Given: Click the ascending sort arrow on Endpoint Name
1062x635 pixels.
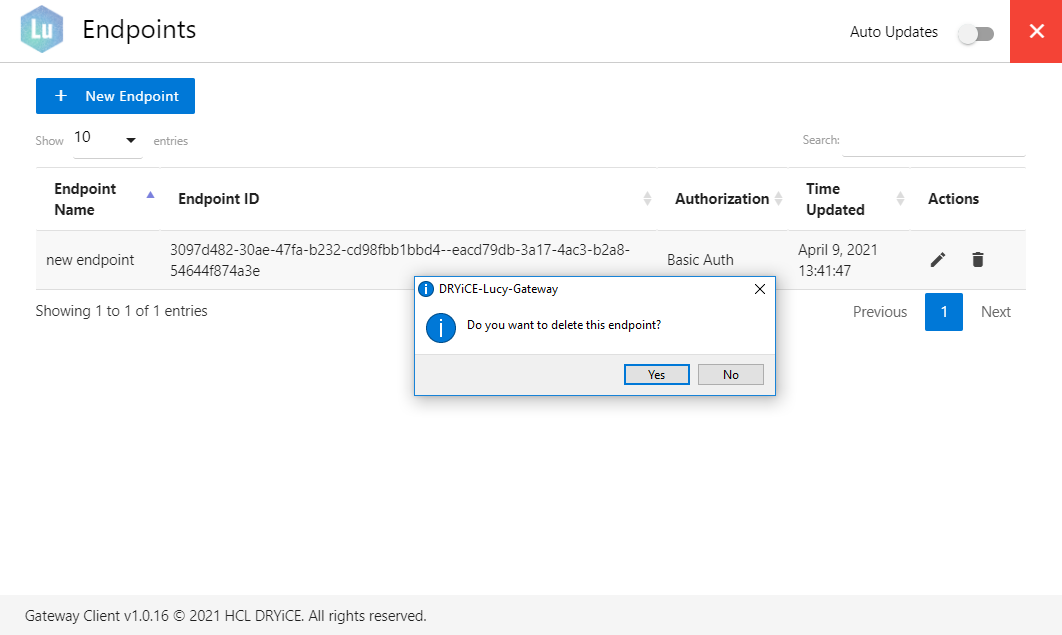Looking at the screenshot, I should click(149, 196).
